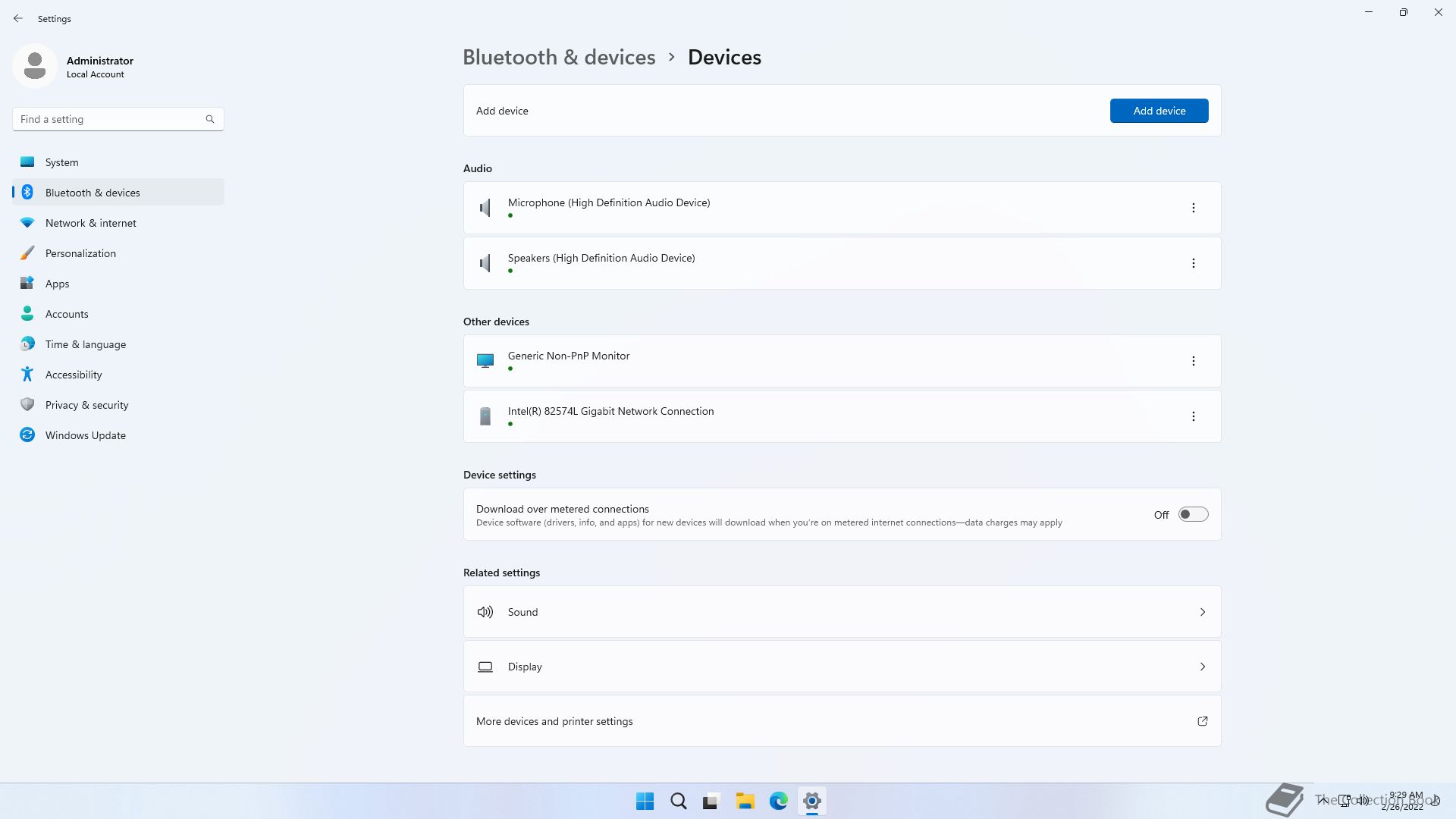Viewport: 1456px width, 819px height.
Task: Open the three-dot menu for Speakers
Action: tap(1193, 263)
